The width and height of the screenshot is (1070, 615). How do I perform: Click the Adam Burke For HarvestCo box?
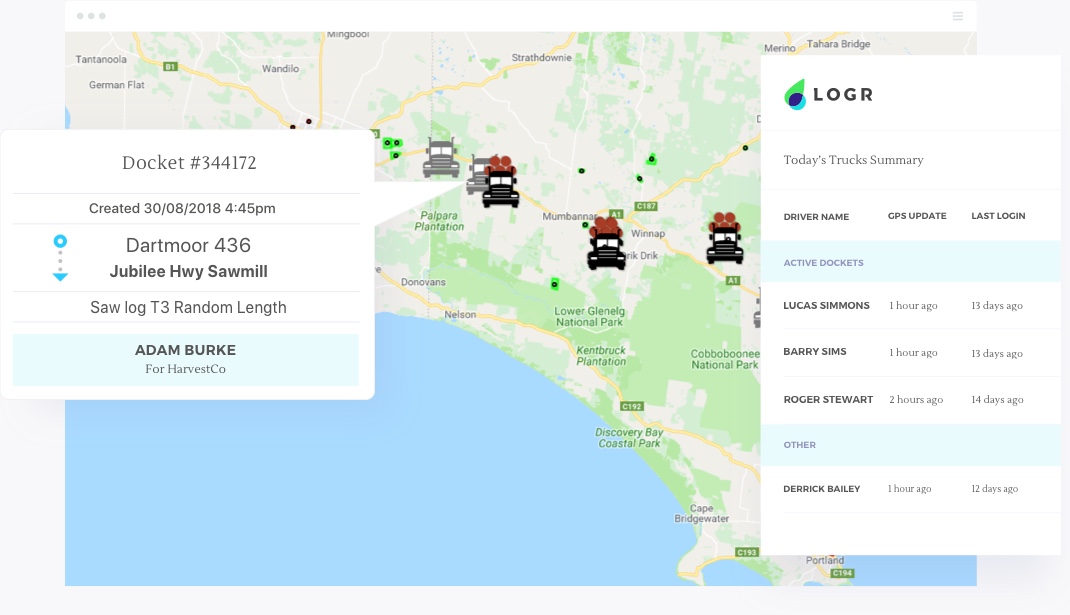(186, 360)
